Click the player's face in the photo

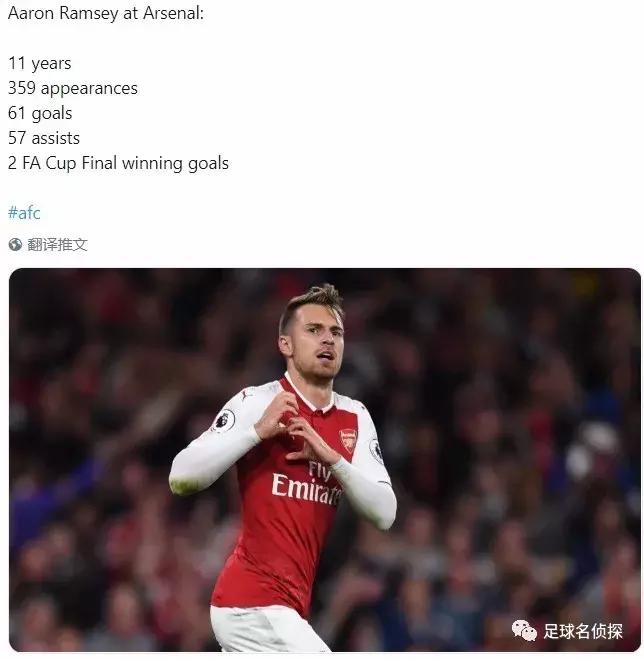[313, 343]
